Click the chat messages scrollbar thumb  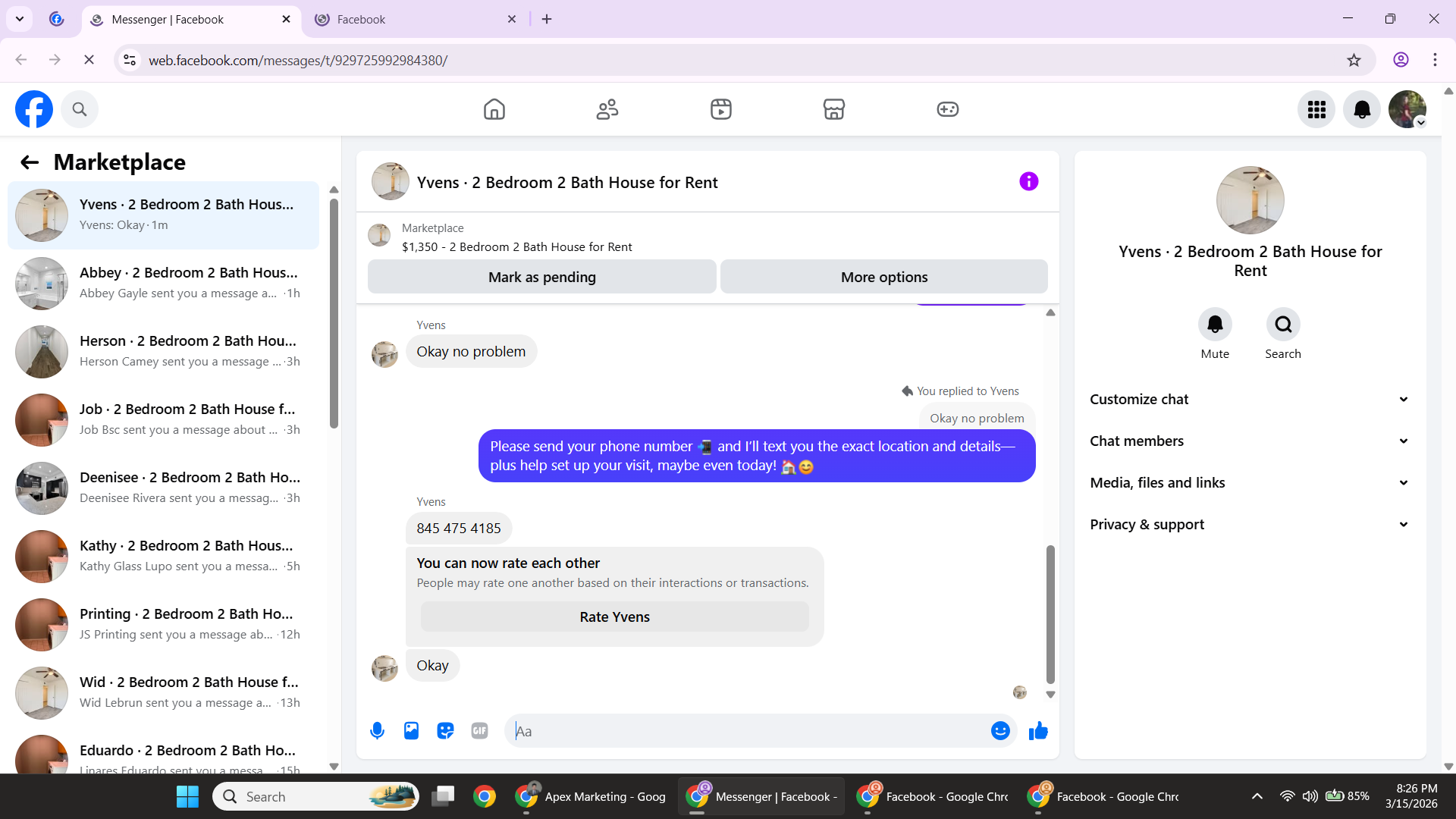(x=1050, y=614)
